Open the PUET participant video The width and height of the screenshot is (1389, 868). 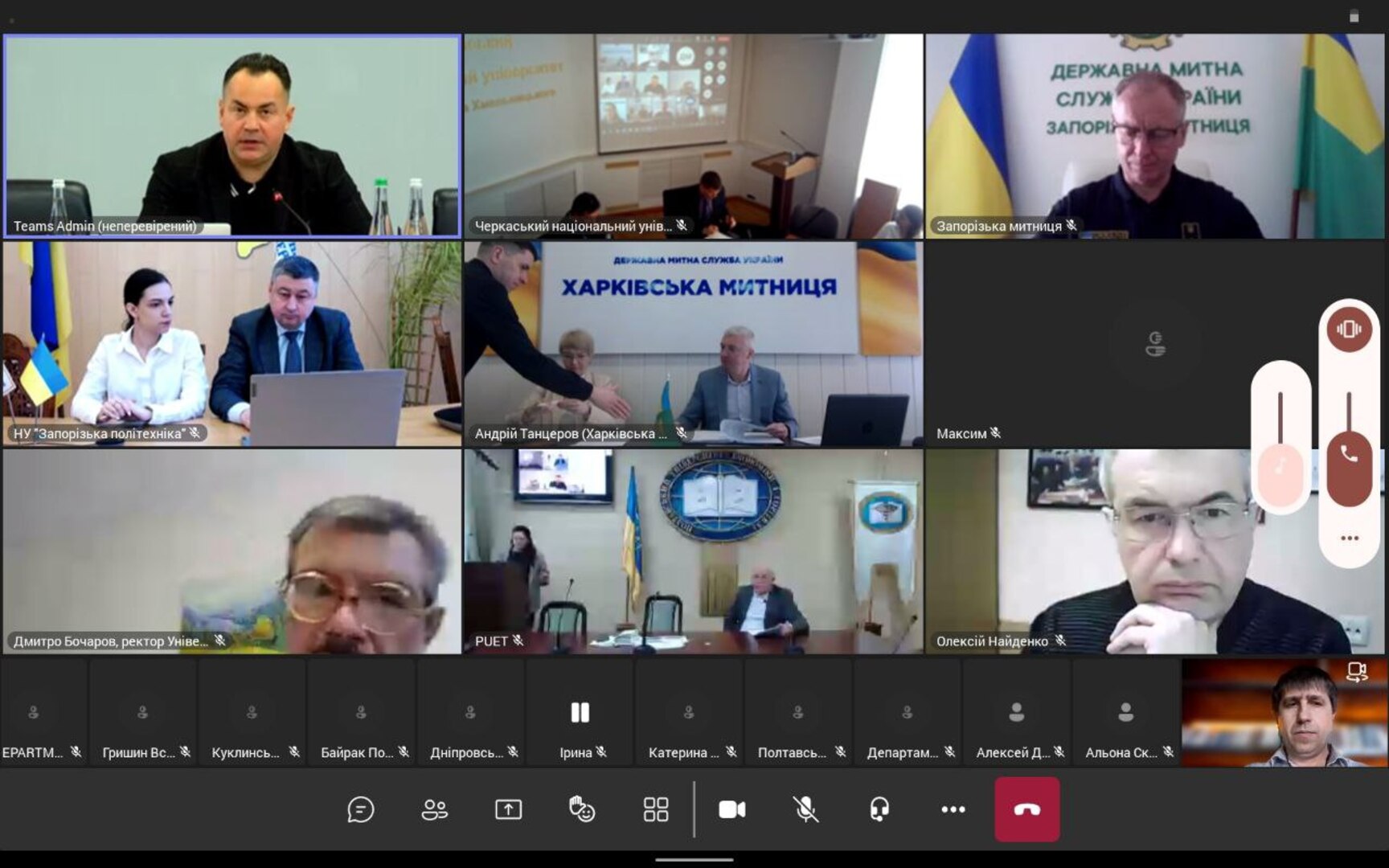click(x=693, y=551)
